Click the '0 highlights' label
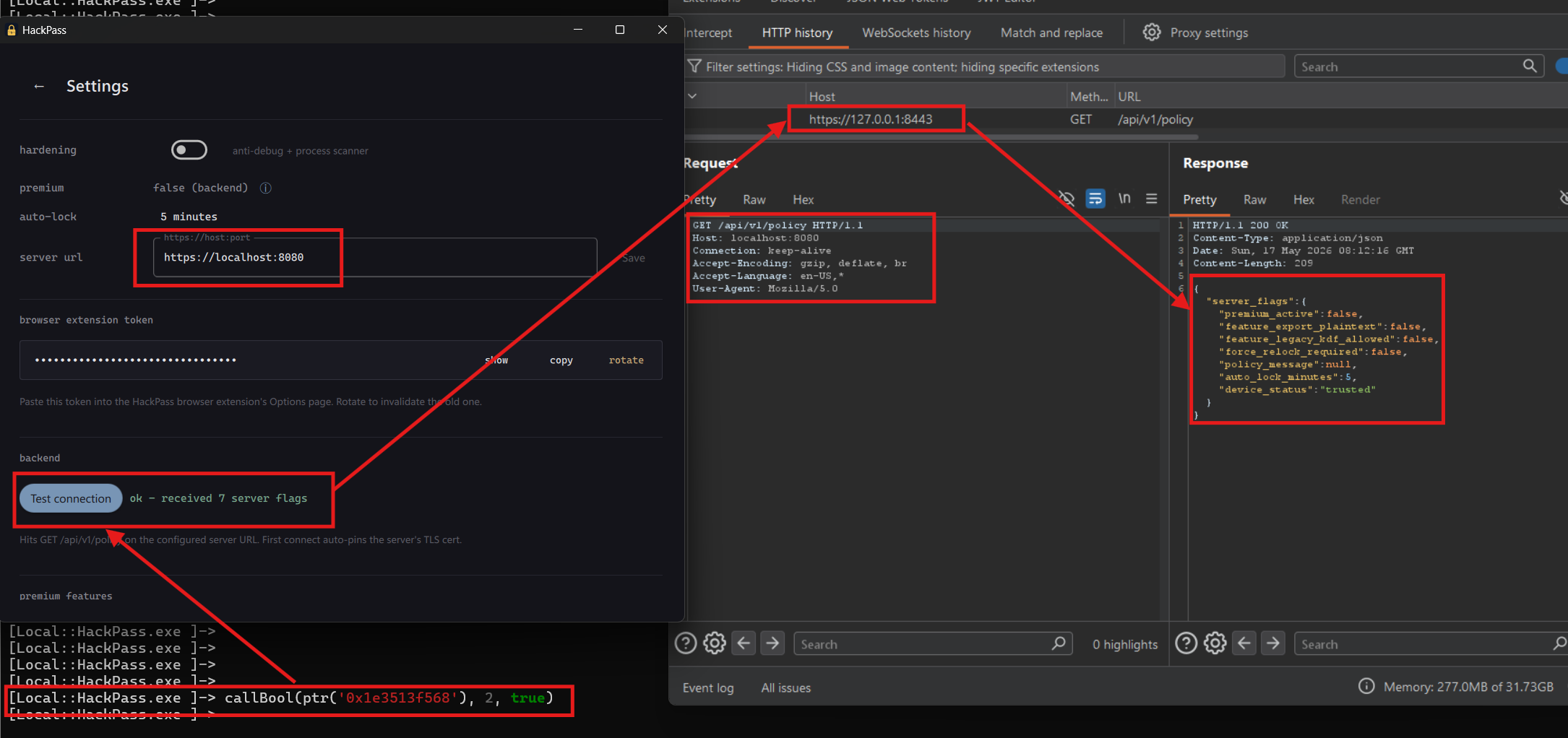This screenshot has width=1568, height=738. [x=1125, y=644]
